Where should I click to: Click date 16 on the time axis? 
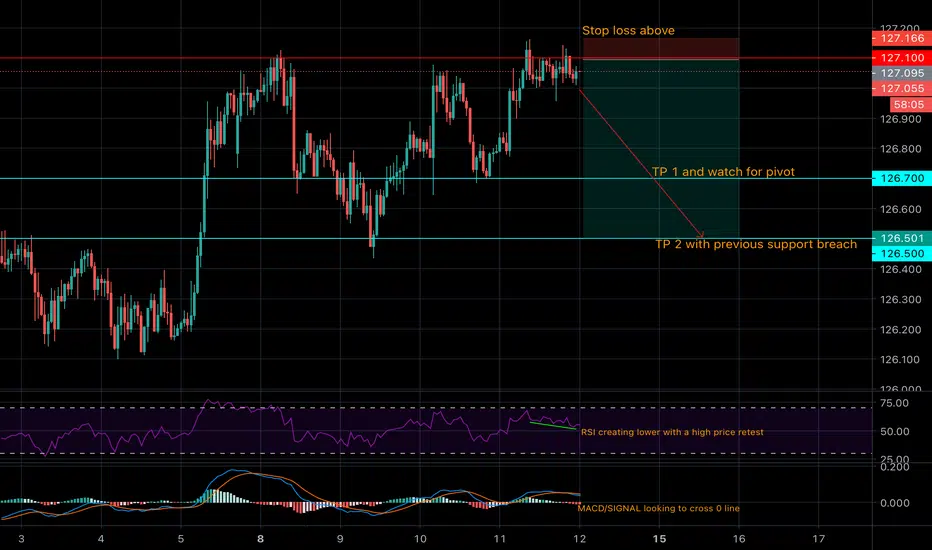pos(739,539)
